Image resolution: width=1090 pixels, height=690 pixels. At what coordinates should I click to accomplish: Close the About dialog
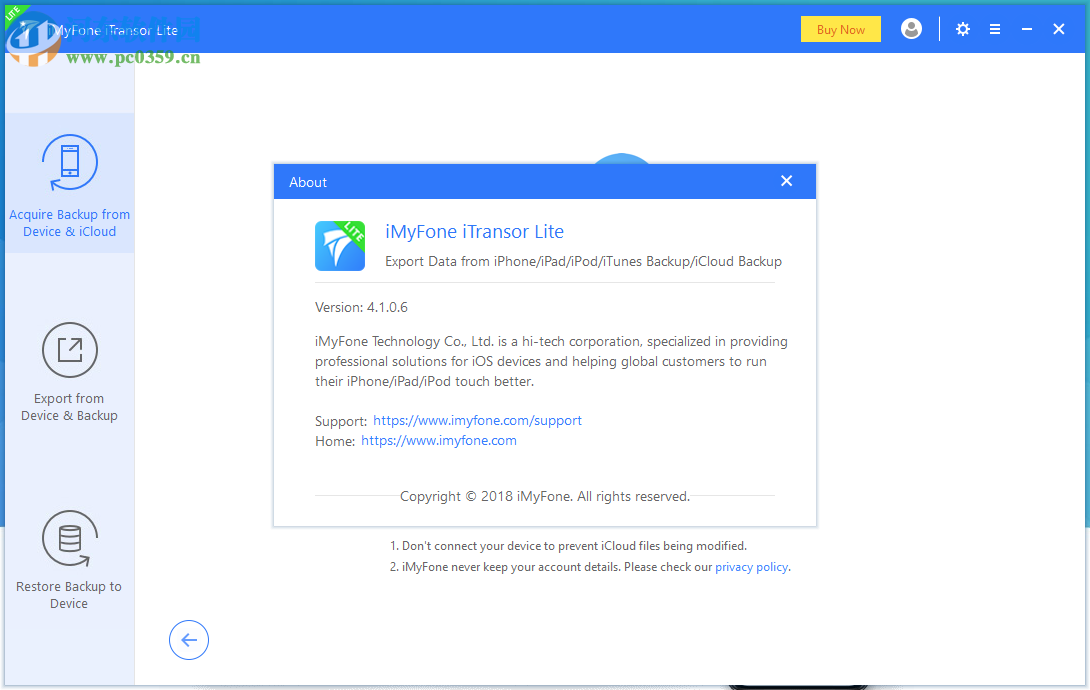(787, 181)
